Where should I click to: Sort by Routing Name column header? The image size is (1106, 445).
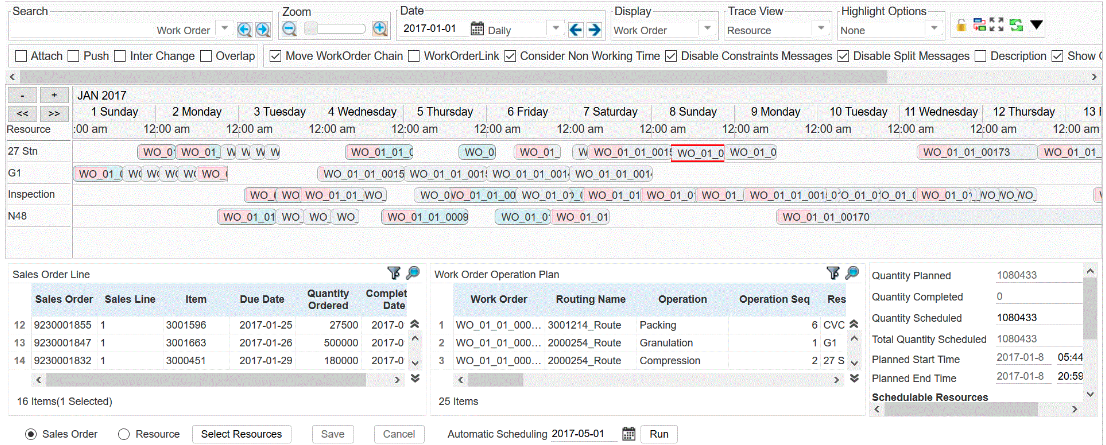click(590, 299)
